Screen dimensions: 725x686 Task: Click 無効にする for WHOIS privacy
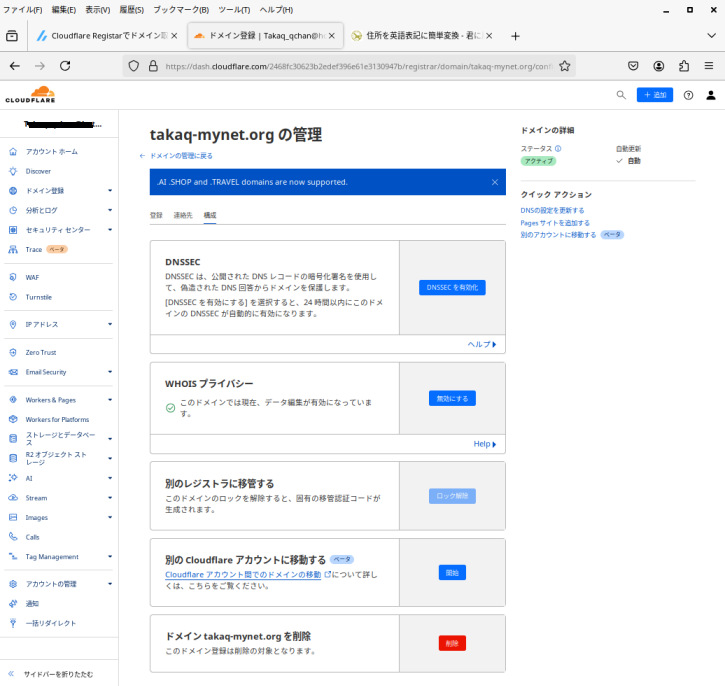452,398
